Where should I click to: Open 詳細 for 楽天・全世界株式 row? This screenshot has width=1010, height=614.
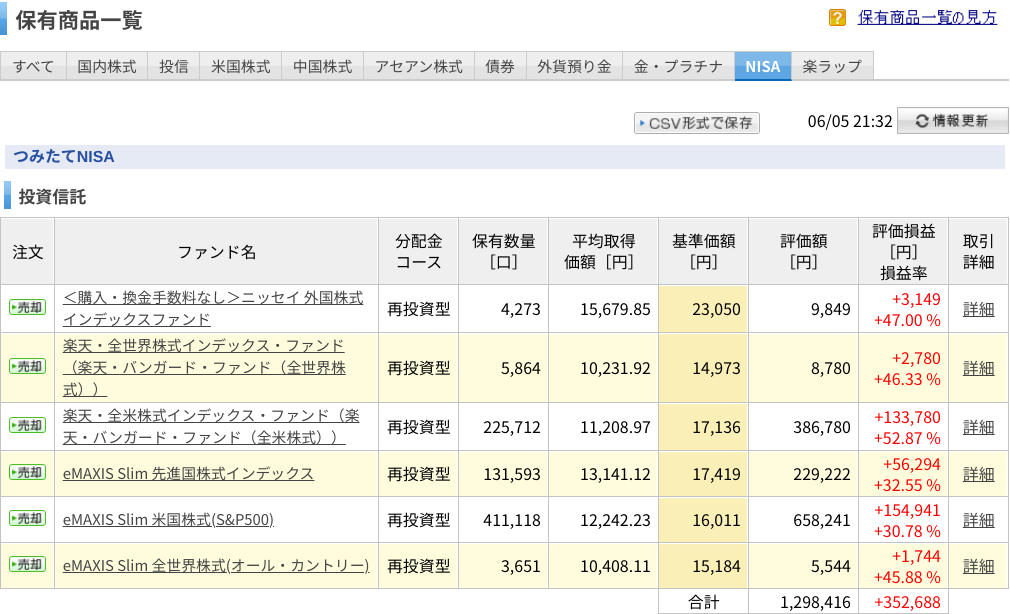coord(978,369)
